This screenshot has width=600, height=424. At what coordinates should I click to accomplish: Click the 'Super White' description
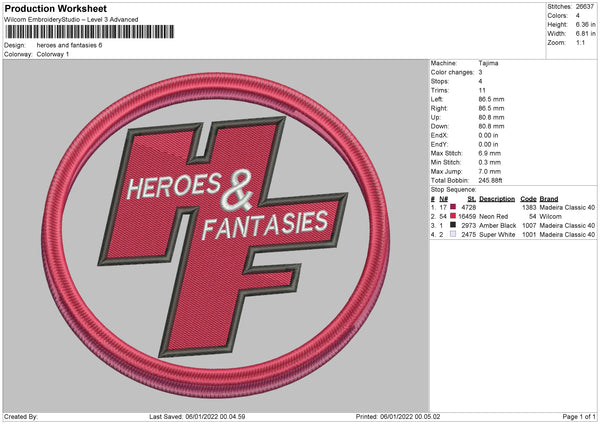point(497,235)
